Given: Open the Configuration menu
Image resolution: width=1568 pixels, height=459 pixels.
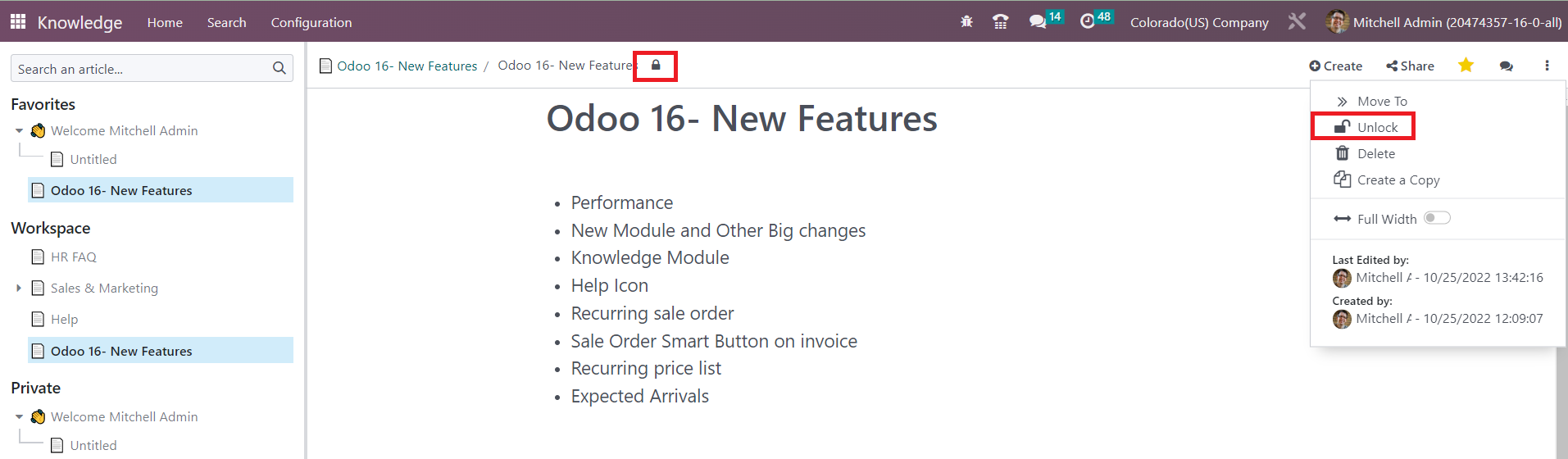Looking at the screenshot, I should (x=311, y=22).
